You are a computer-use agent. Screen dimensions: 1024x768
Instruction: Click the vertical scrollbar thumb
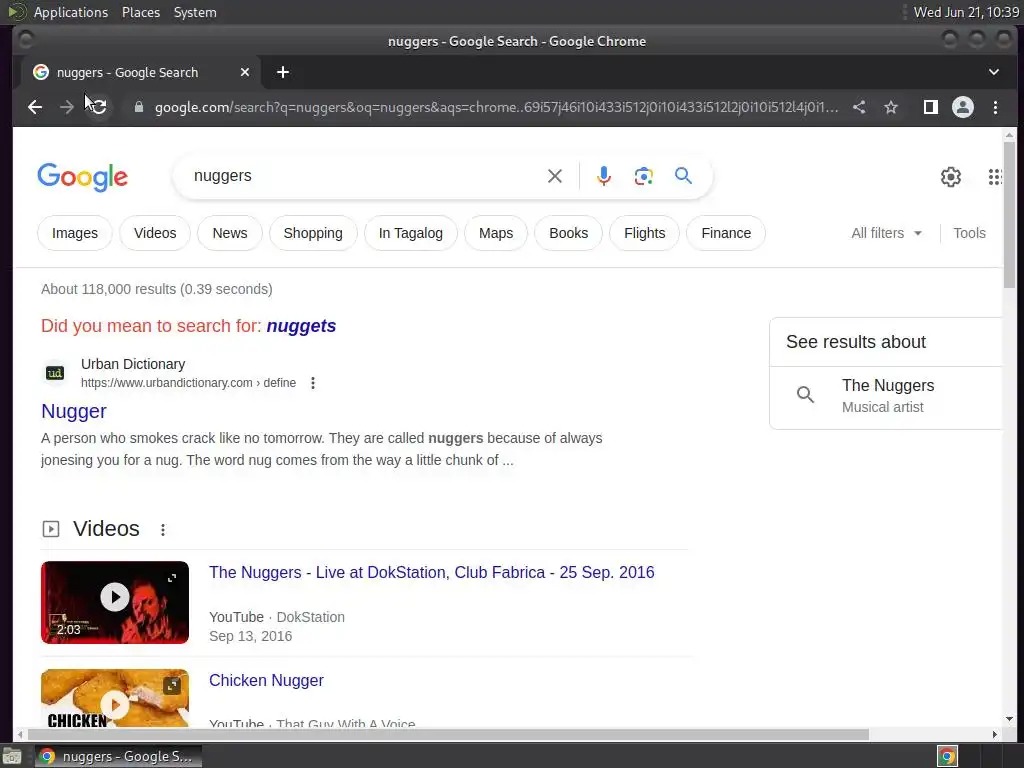pyautogui.click(x=1009, y=214)
